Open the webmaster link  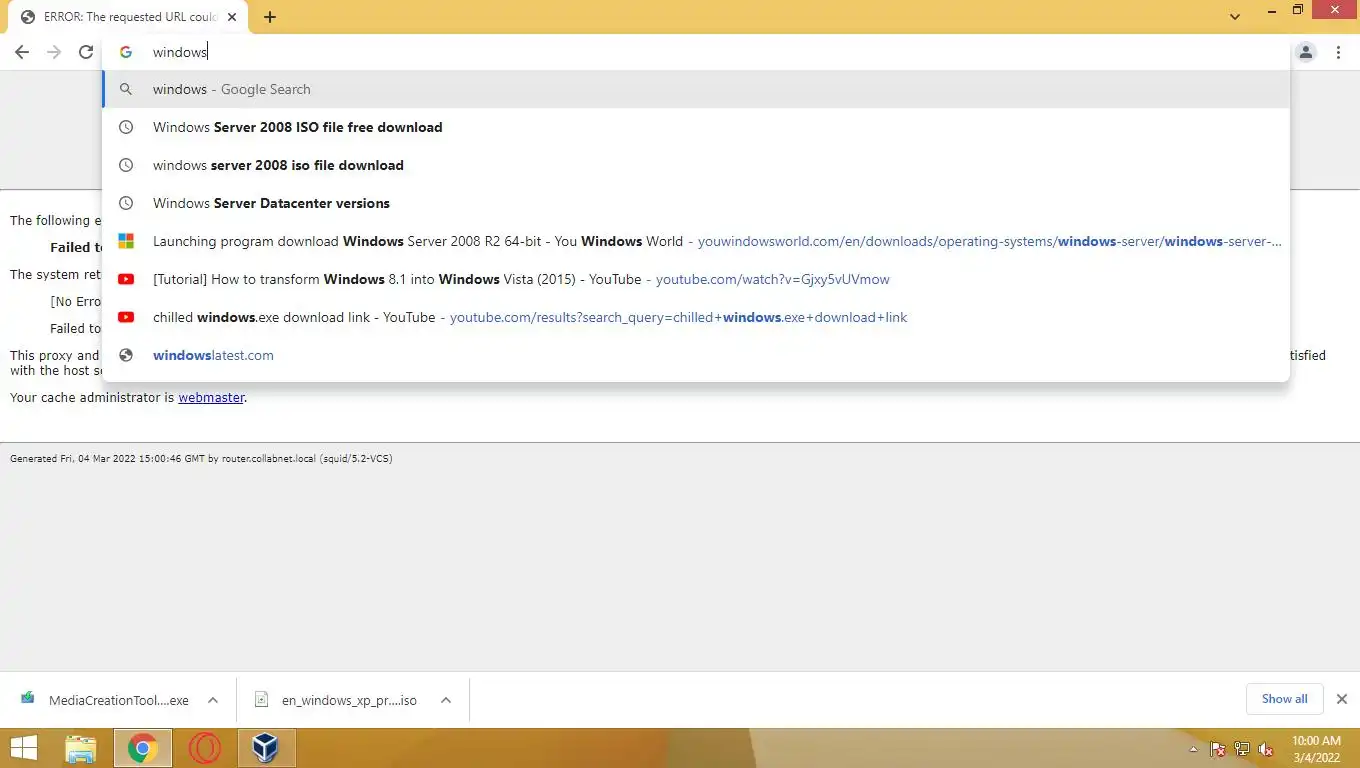(x=211, y=397)
